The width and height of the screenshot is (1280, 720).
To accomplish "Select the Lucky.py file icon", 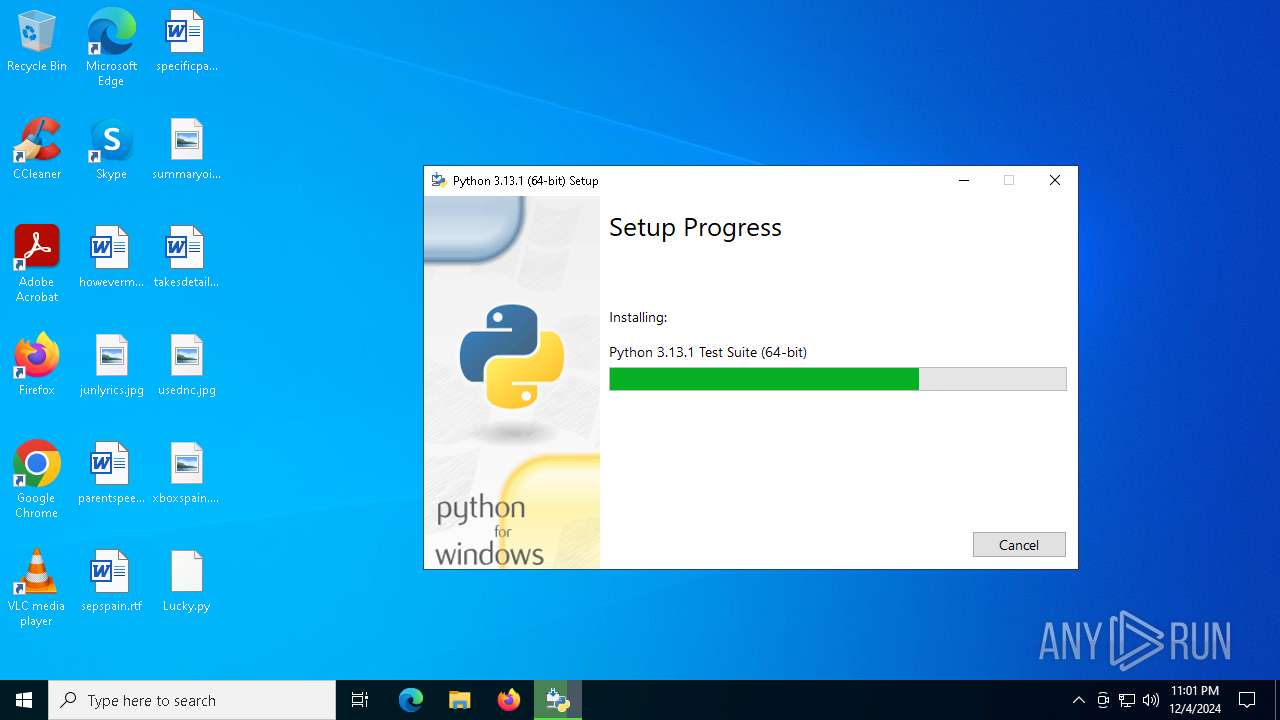I will [x=186, y=581].
